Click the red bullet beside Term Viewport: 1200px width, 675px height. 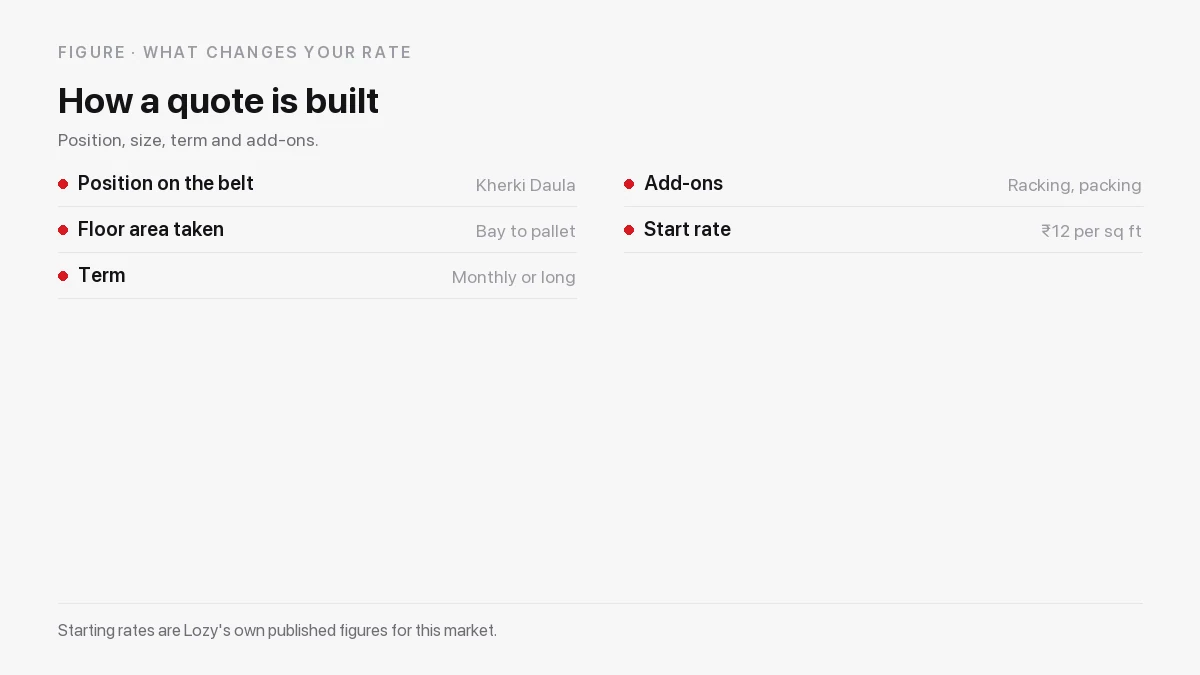coord(63,276)
